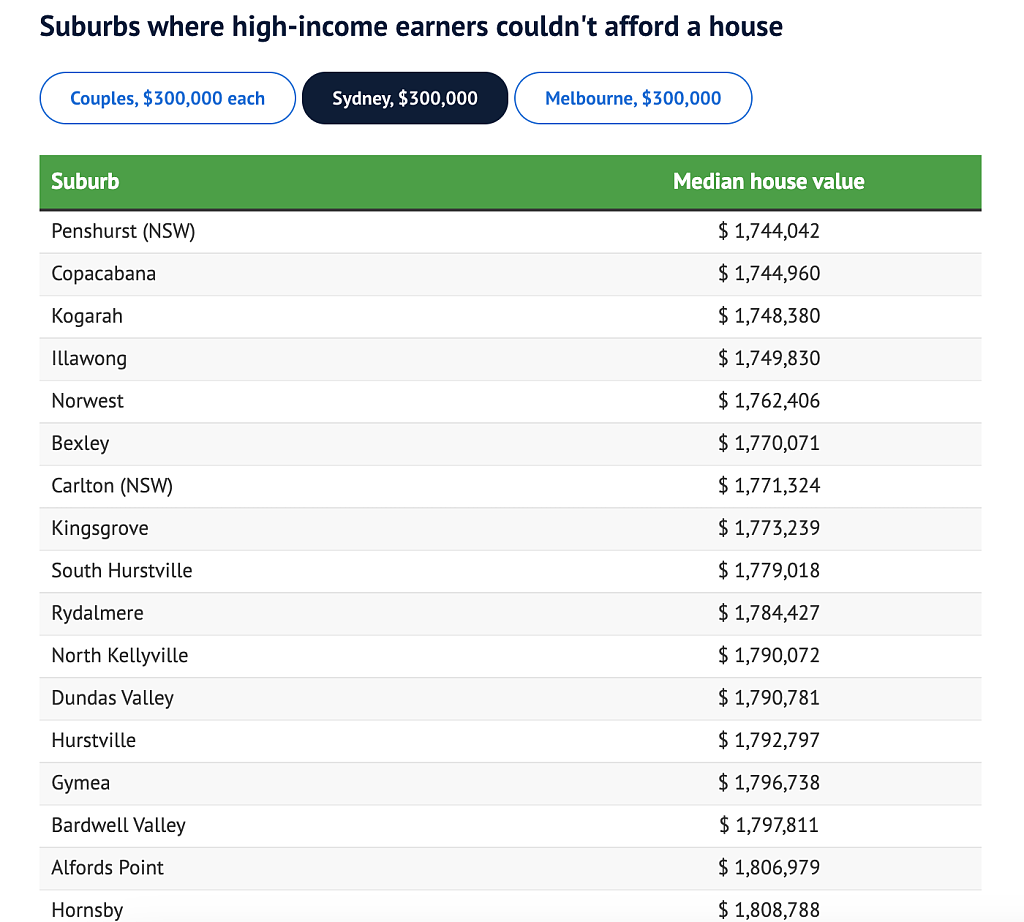Click Illawong in the suburb list
The width and height of the screenshot is (1024, 922).
89,358
